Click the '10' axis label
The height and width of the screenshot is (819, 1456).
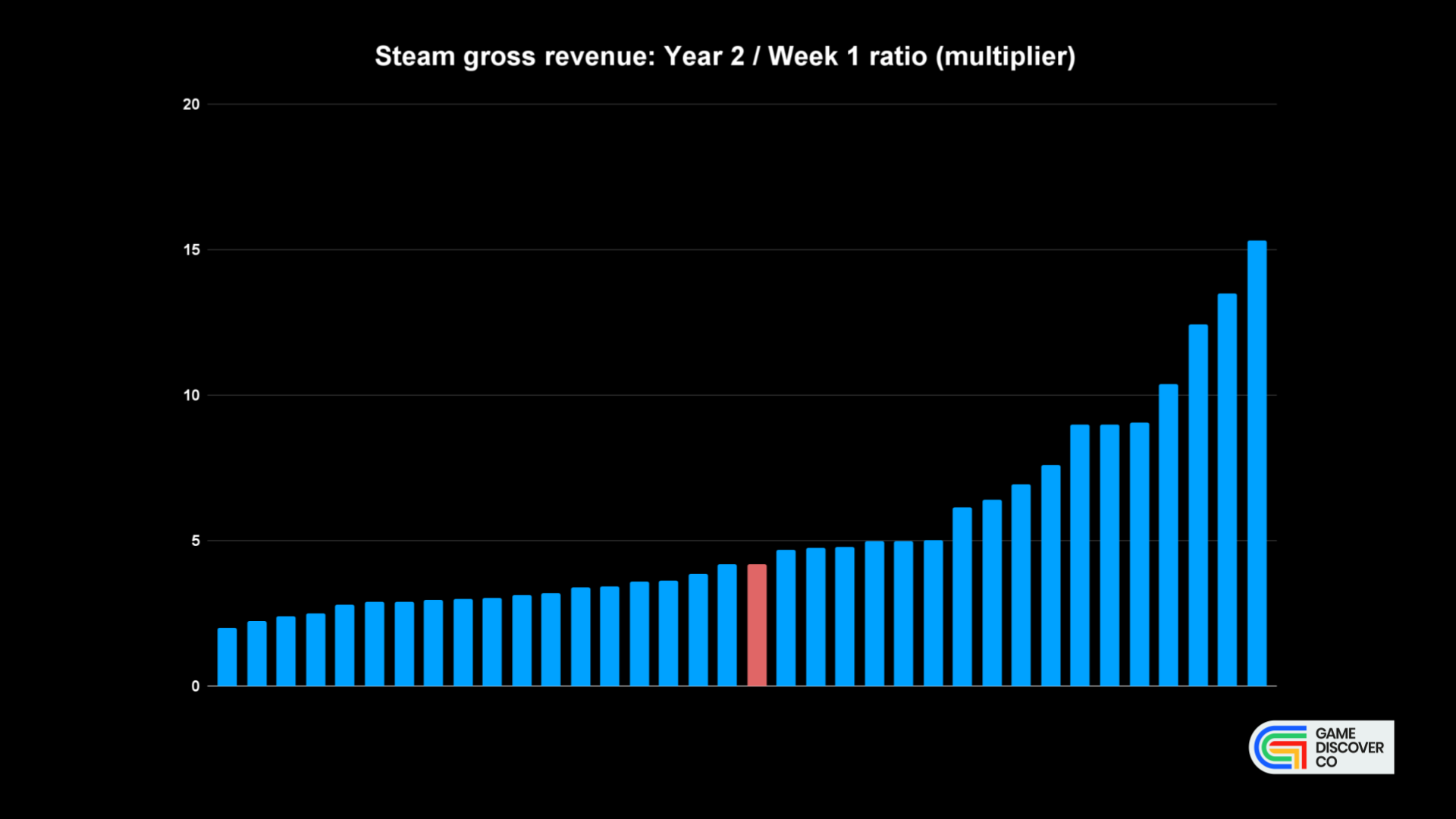pyautogui.click(x=192, y=395)
